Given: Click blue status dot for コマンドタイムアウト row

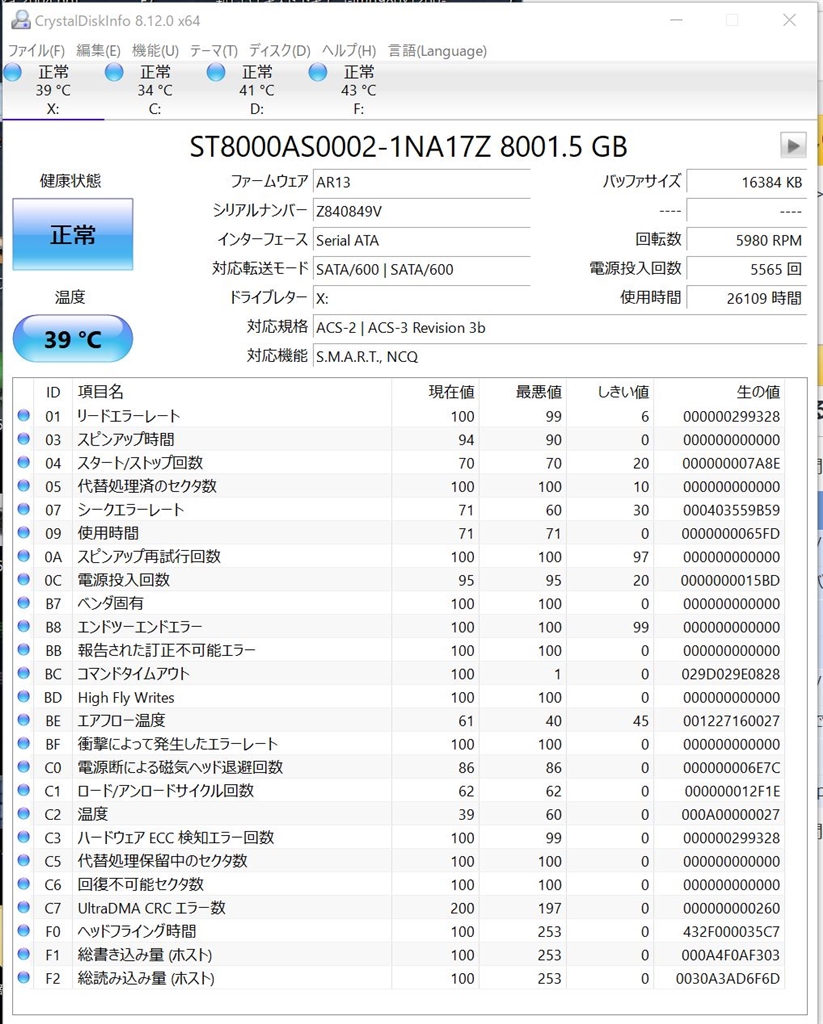Looking at the screenshot, I should [24, 673].
